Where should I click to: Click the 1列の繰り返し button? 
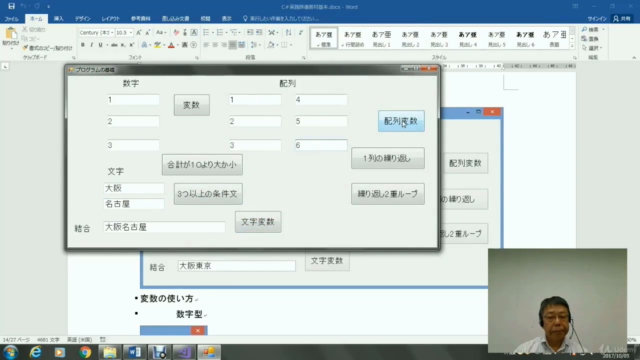click(x=388, y=158)
